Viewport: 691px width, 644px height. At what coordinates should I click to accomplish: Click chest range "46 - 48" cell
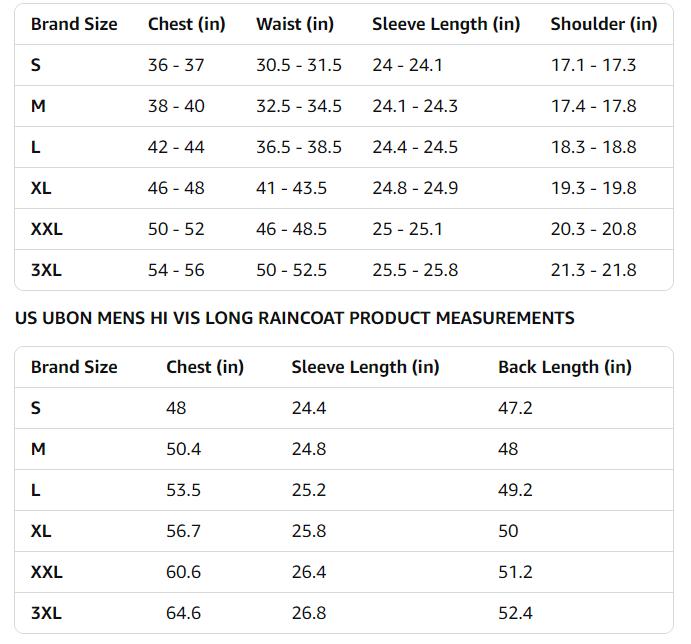click(x=176, y=188)
